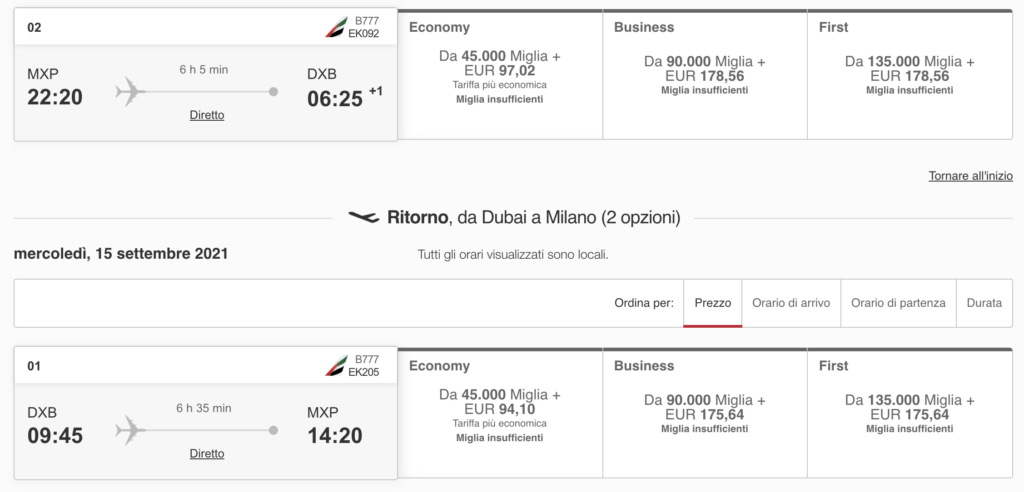1024x492 pixels.
Task: Open Diretto details for flight EK092
Action: [x=207, y=115]
